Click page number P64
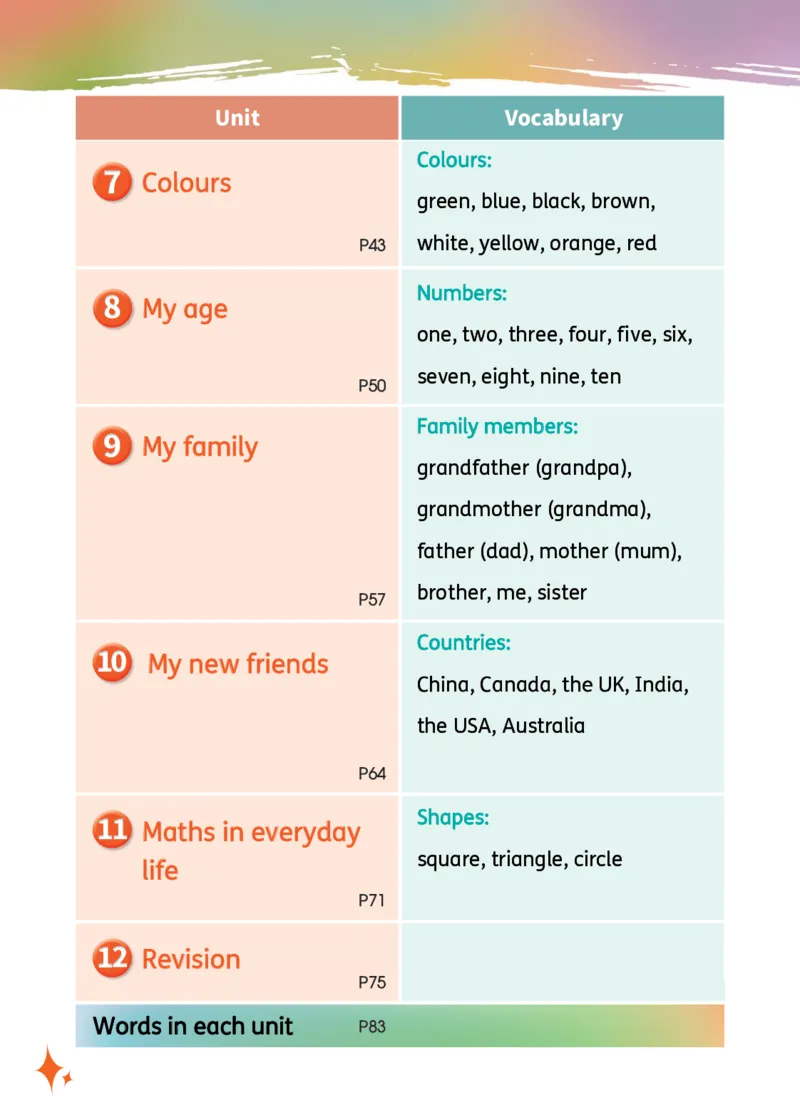Screen dimensions: 800x1120 (372, 774)
